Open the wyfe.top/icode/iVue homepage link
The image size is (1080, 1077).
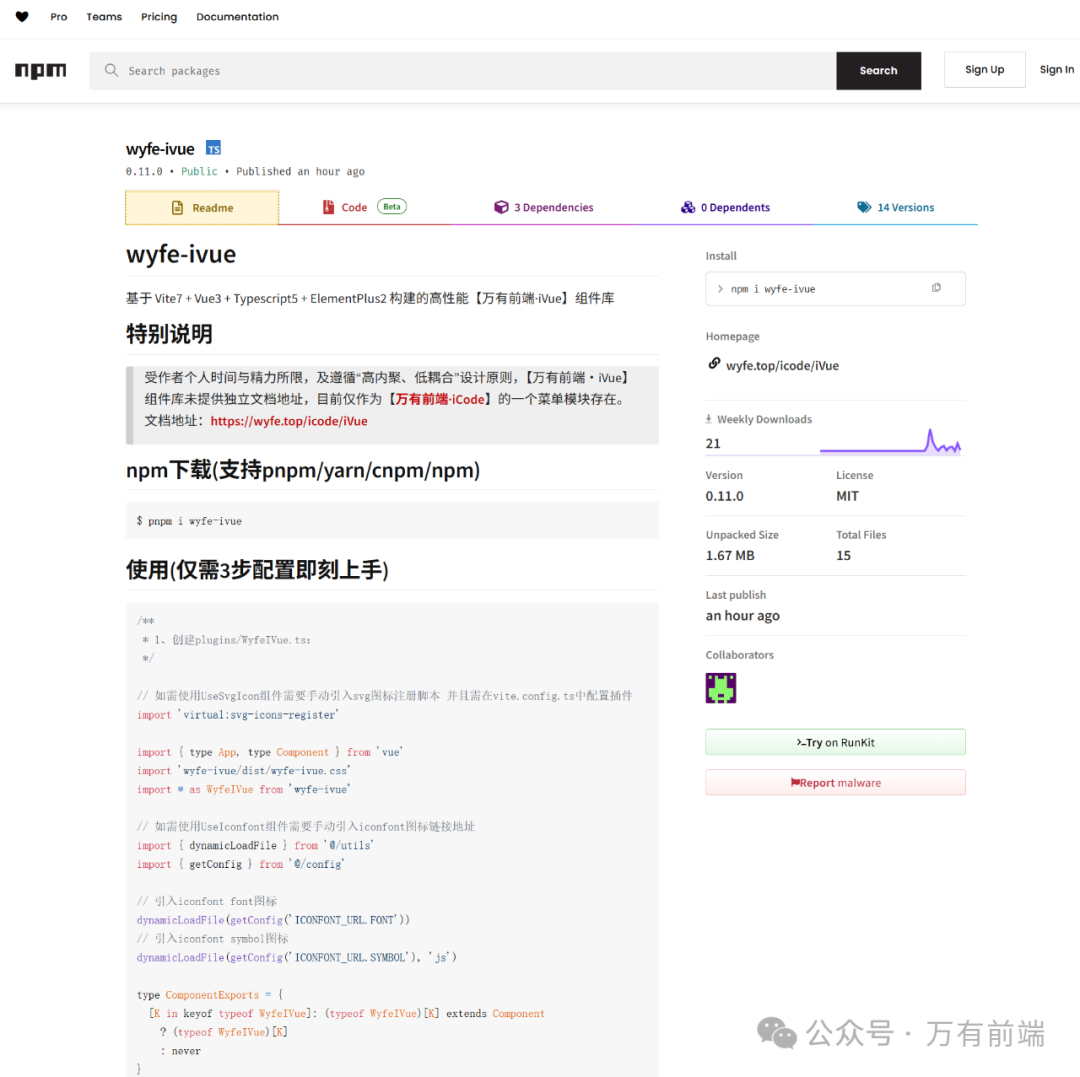point(782,364)
